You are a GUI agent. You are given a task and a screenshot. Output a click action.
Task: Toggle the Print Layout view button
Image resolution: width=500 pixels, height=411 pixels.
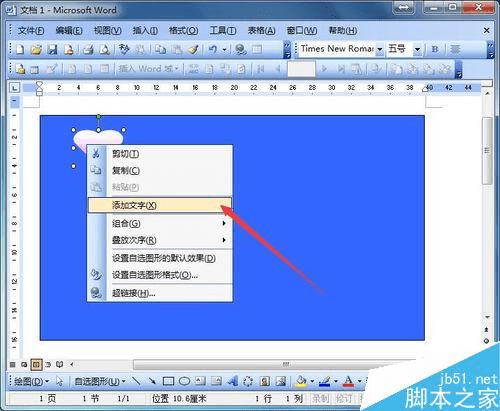point(36,364)
